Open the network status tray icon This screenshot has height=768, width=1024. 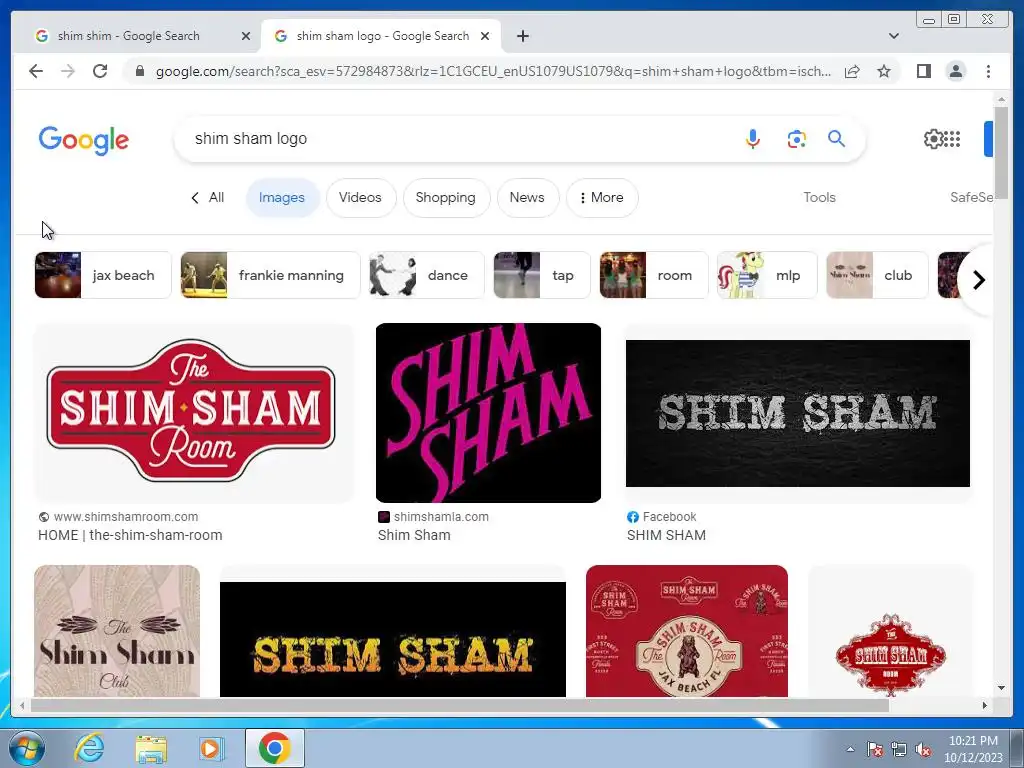click(899, 749)
